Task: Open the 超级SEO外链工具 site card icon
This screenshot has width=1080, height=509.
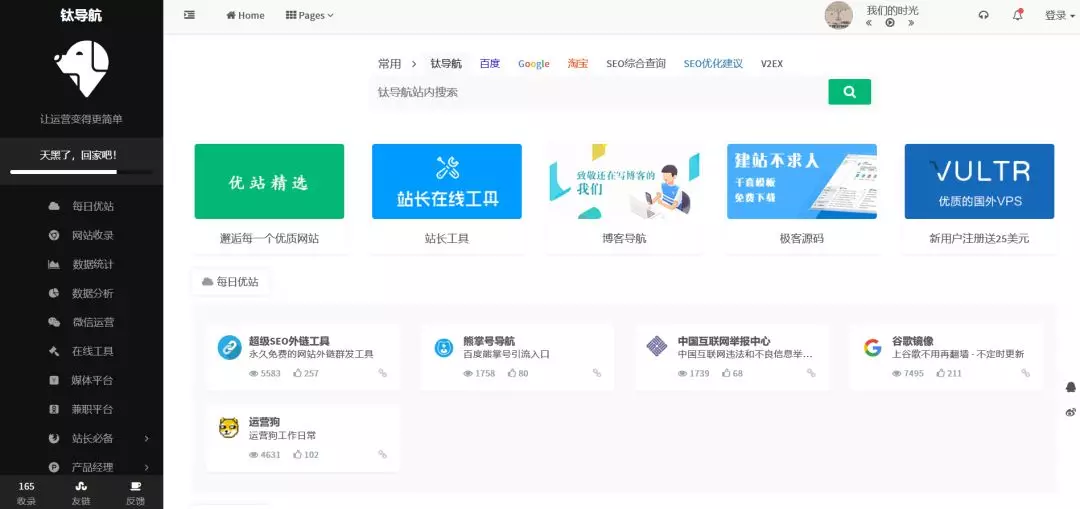Action: coord(229,347)
